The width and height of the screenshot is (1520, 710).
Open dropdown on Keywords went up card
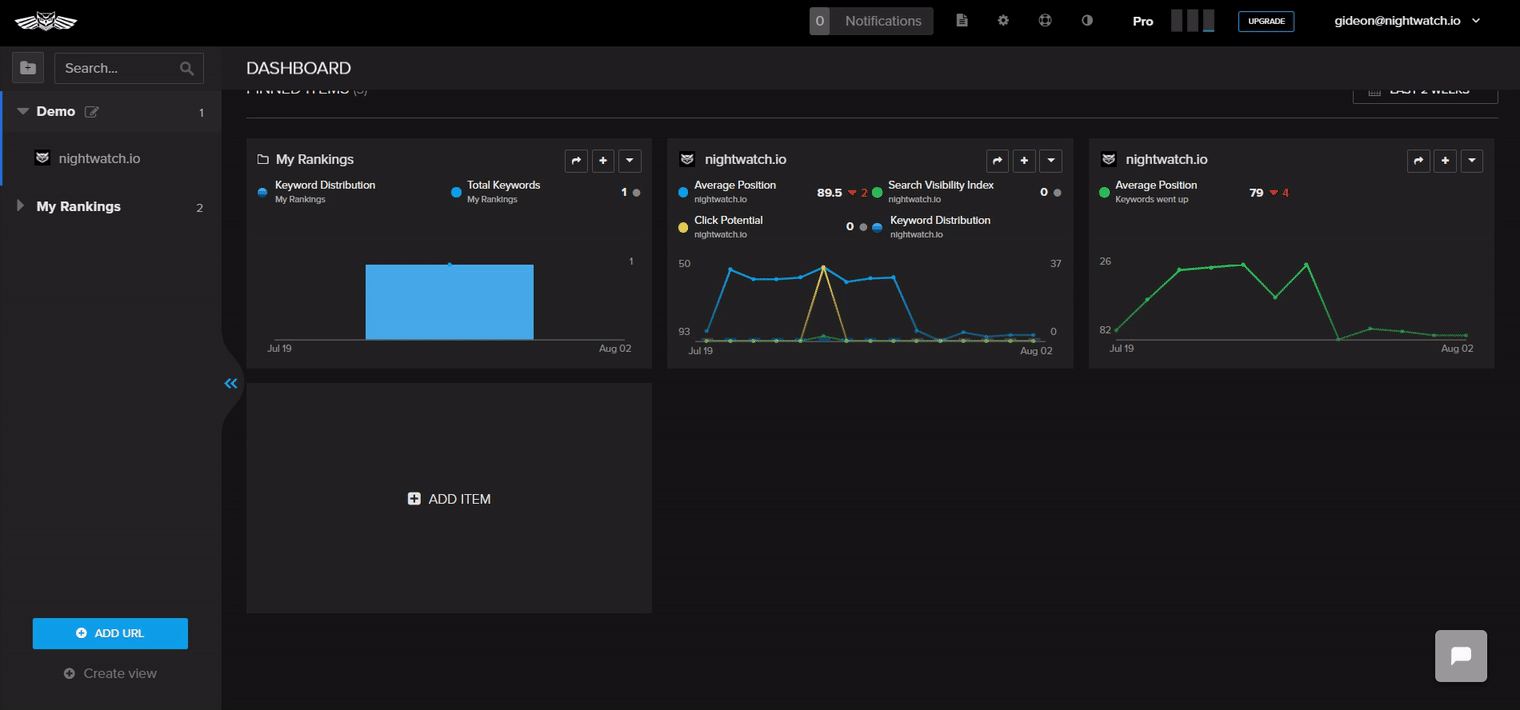click(1471, 160)
